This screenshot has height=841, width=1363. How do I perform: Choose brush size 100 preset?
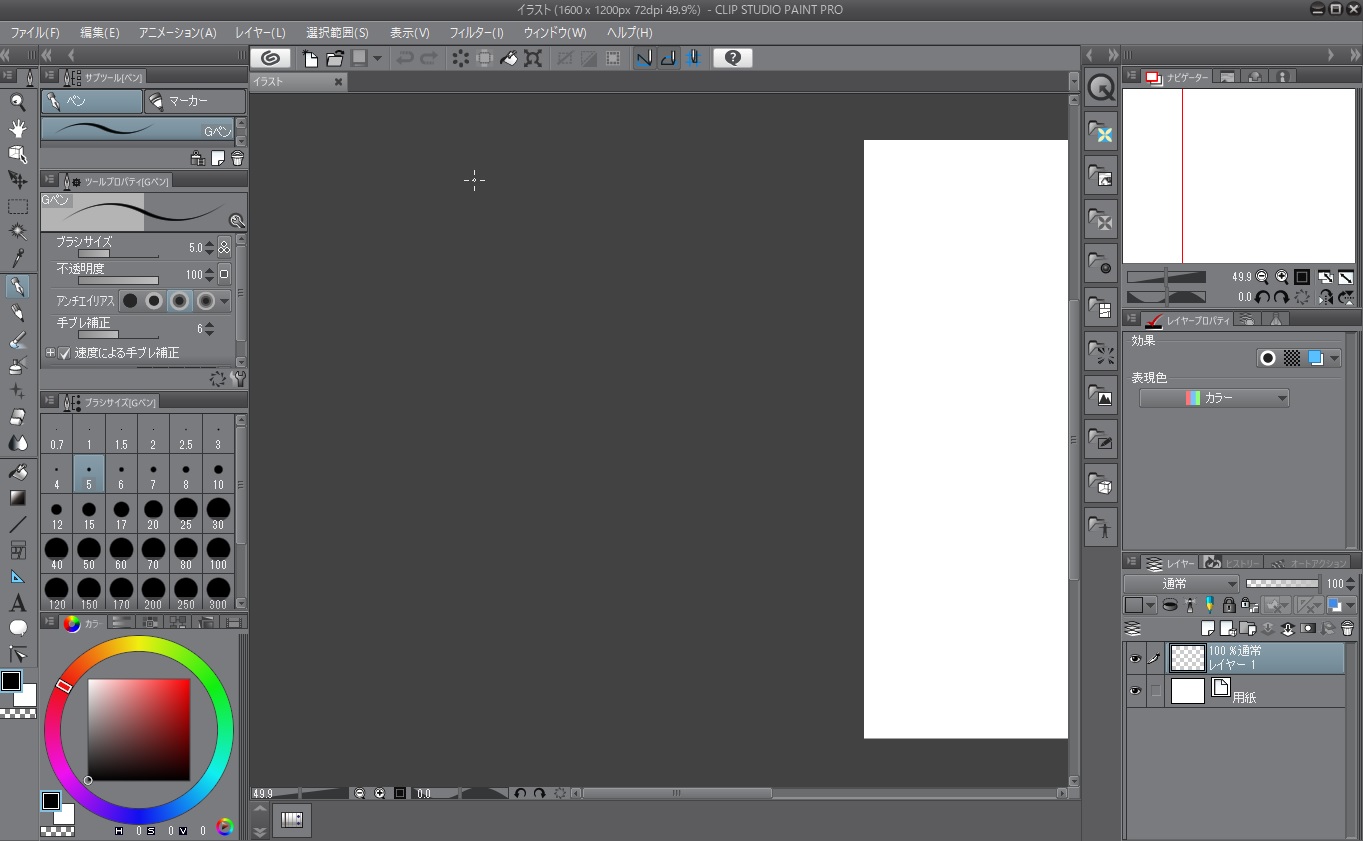[x=218, y=552]
